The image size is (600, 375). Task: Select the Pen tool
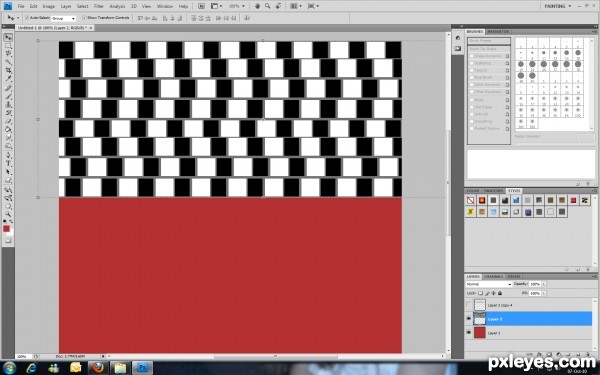tap(8, 155)
